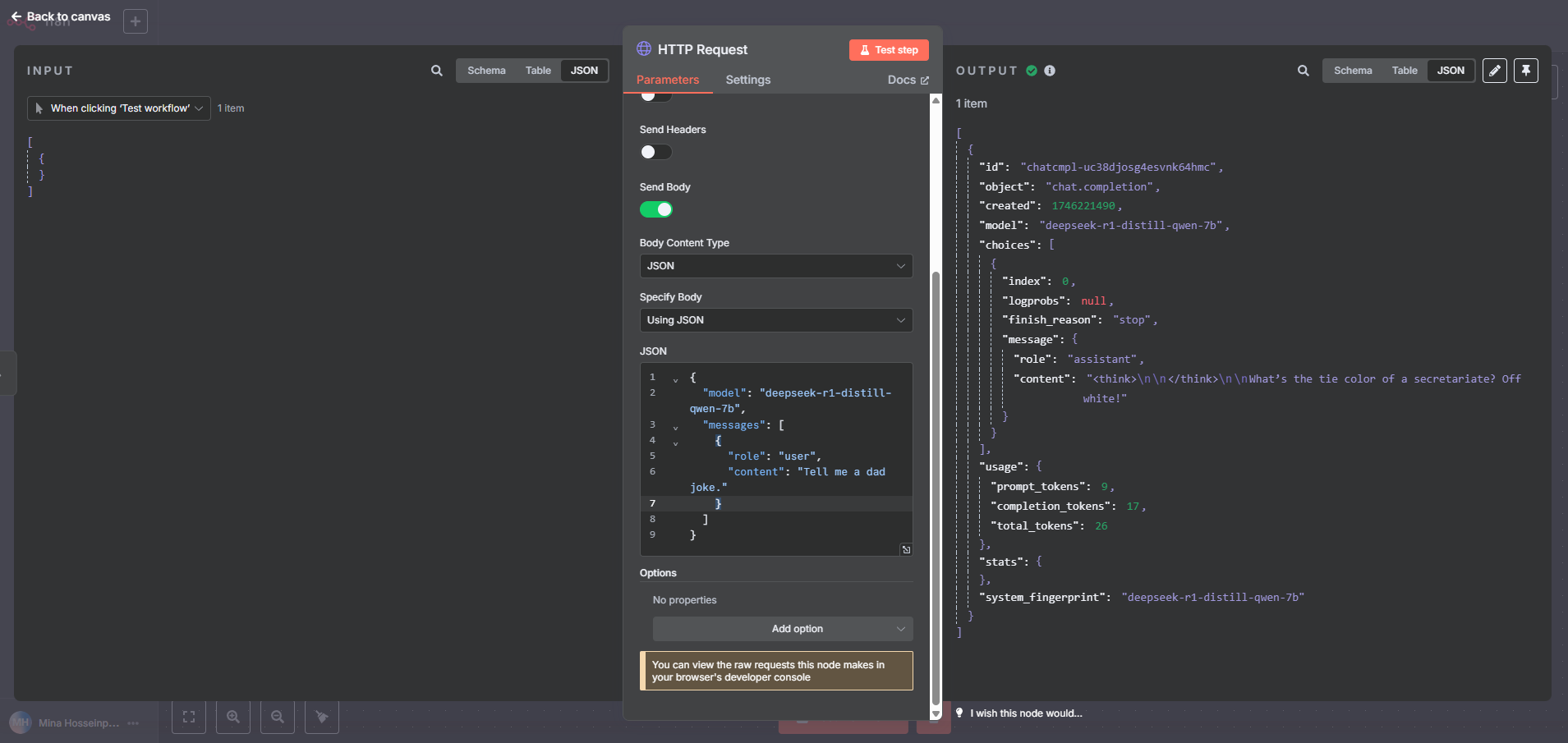
Task: Open the Specify Body dropdown
Action: click(x=775, y=320)
